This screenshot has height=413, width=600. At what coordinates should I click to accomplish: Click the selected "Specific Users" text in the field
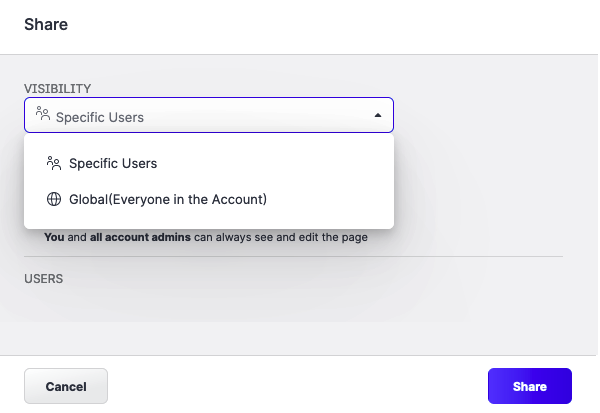pos(100,117)
